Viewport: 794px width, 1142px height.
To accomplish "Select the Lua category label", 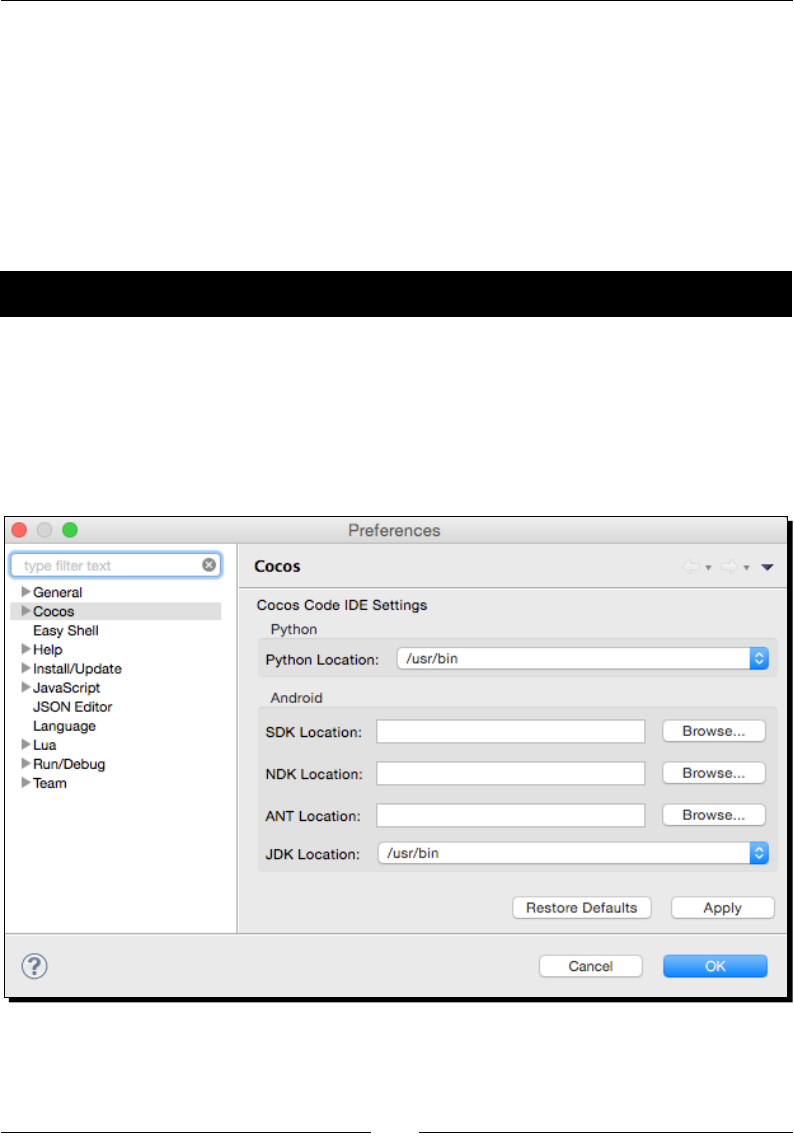I will coord(44,745).
